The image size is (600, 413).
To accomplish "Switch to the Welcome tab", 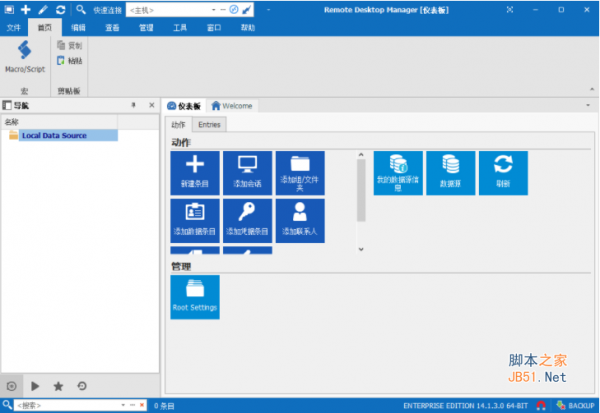I will 232,106.
